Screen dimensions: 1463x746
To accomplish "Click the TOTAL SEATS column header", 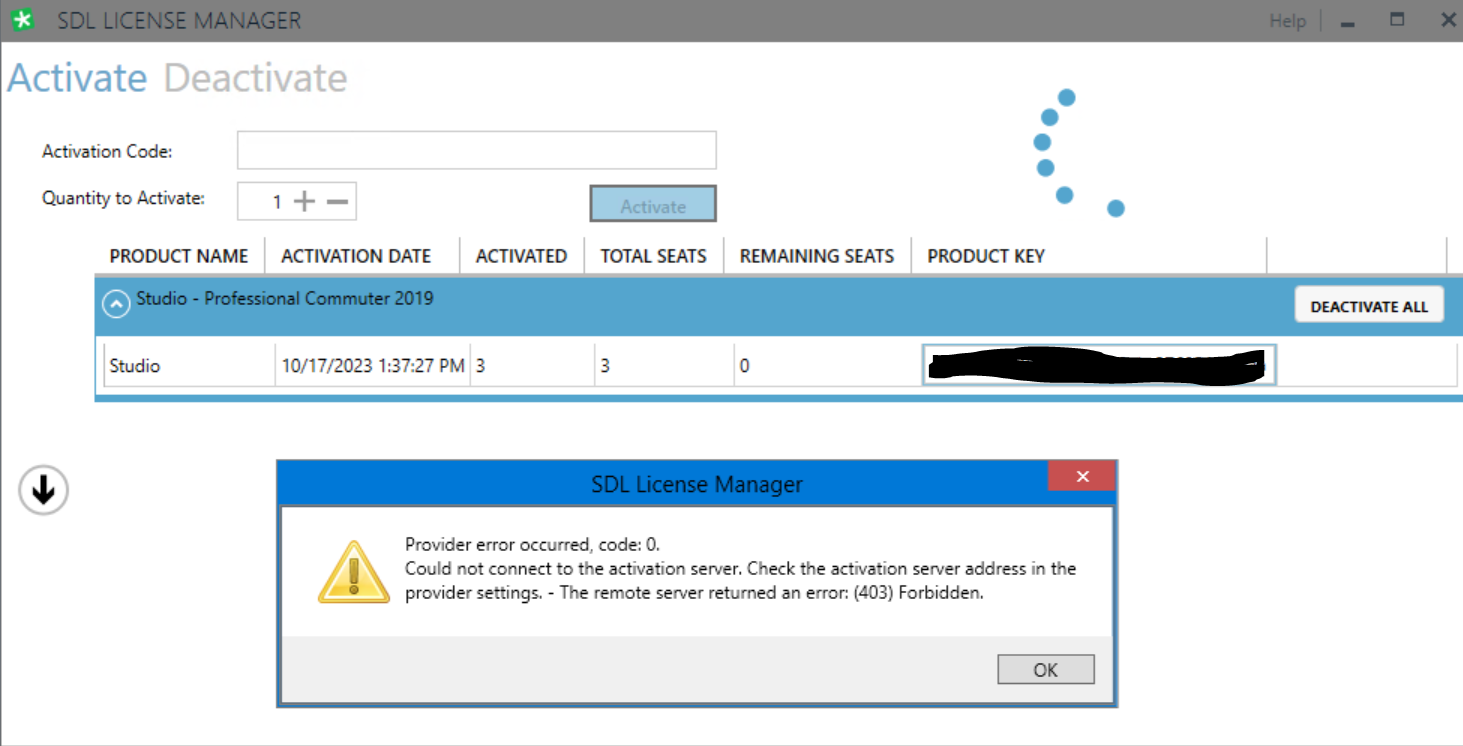I will (x=653, y=256).
